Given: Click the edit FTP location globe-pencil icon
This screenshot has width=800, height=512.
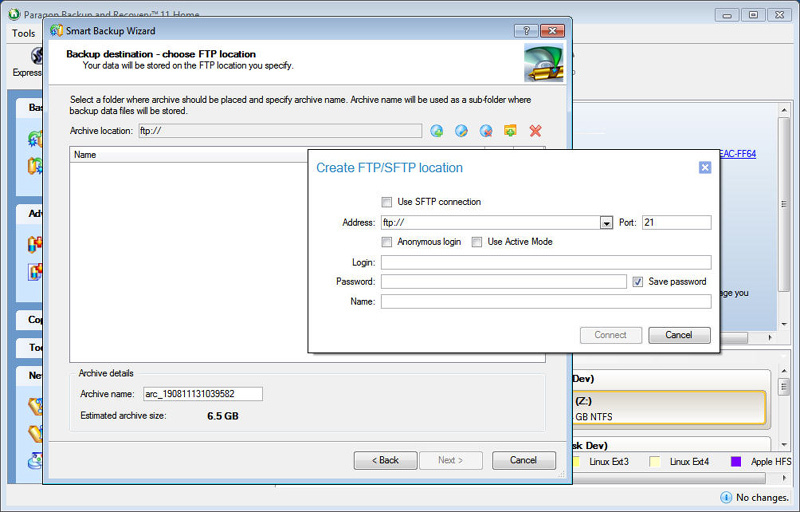Looking at the screenshot, I should (x=461, y=131).
